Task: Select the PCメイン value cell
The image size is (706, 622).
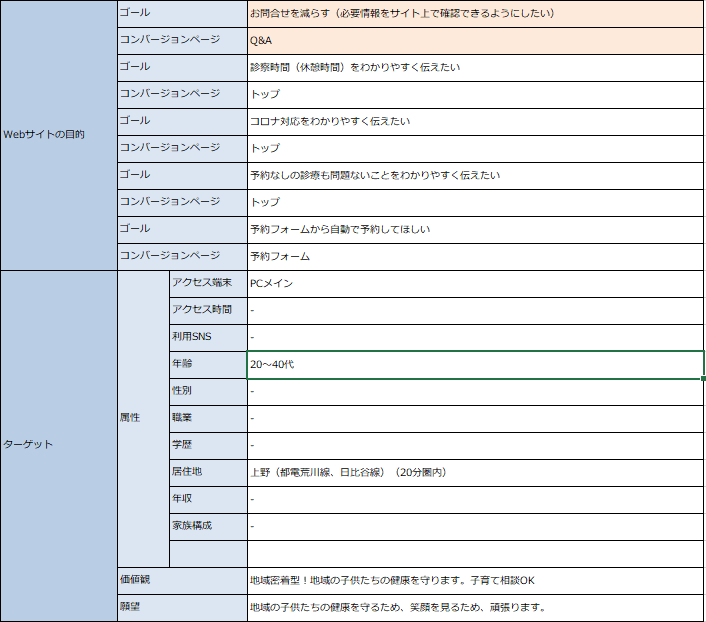Action: pos(475,283)
